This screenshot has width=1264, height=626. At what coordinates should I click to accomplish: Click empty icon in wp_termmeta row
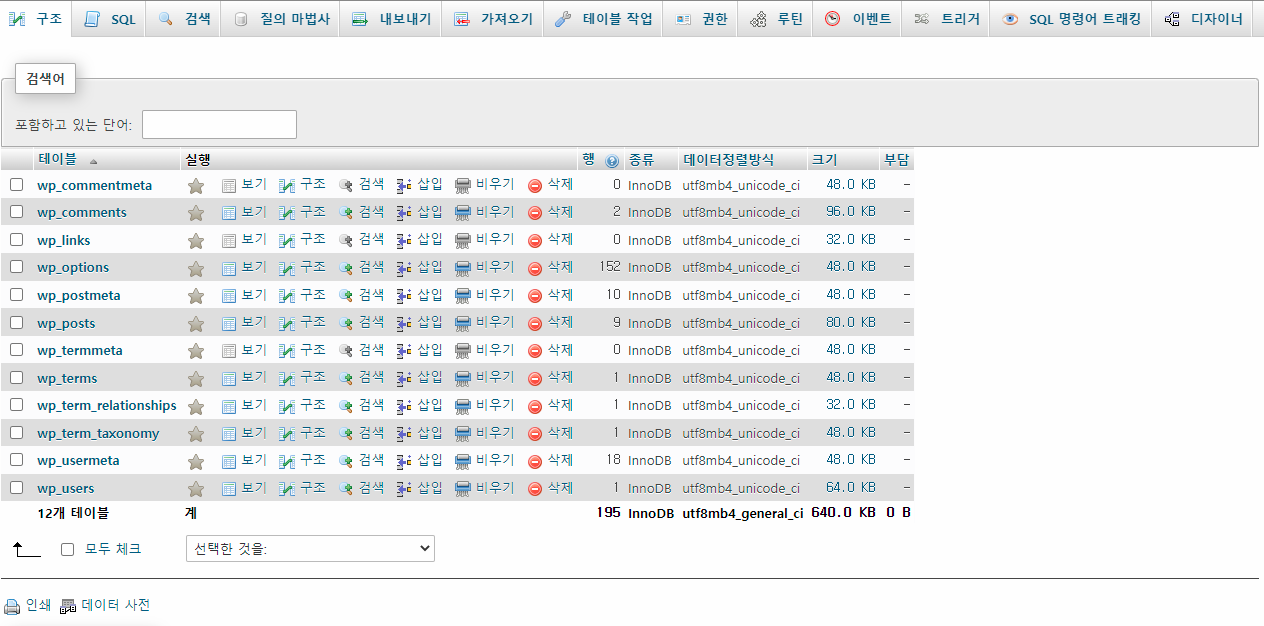(462, 351)
